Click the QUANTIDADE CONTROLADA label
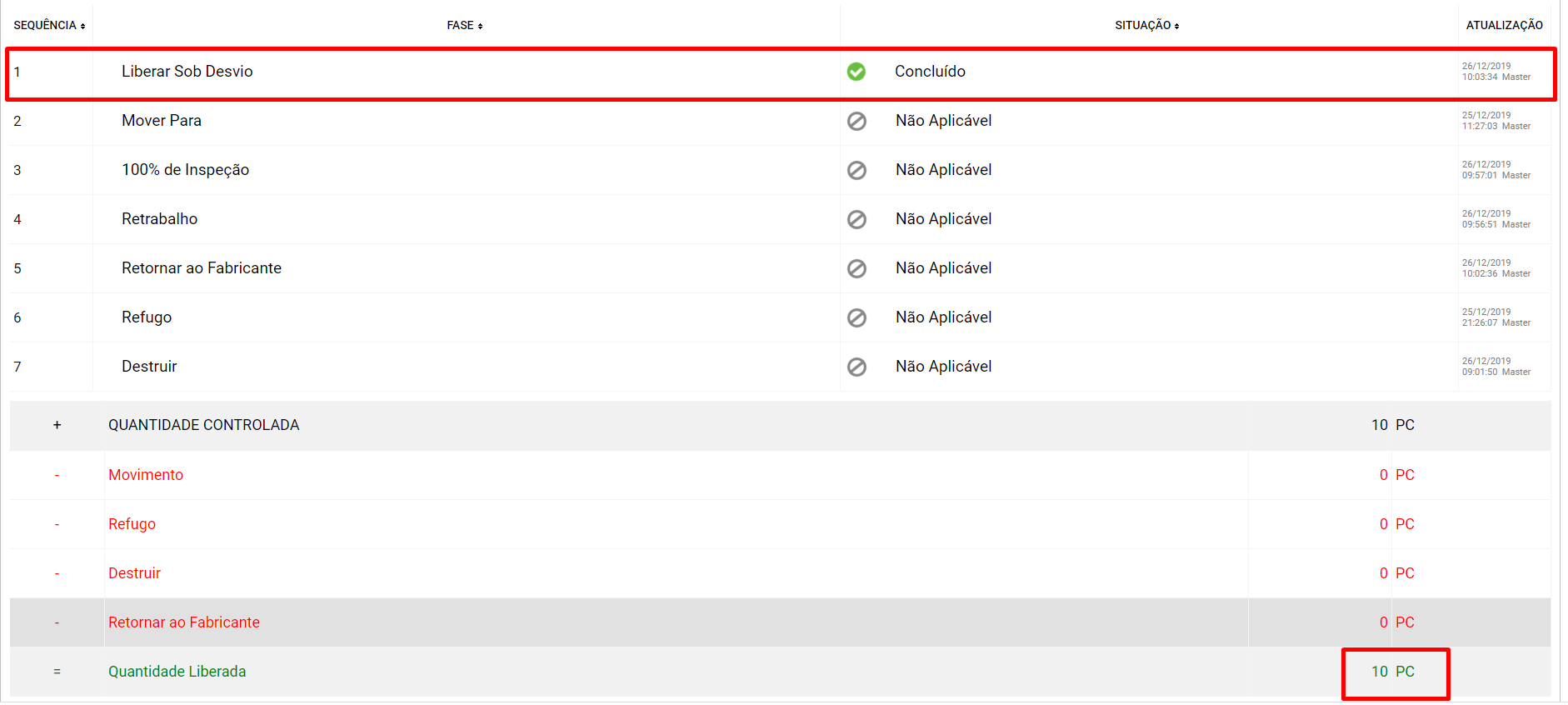 (204, 425)
